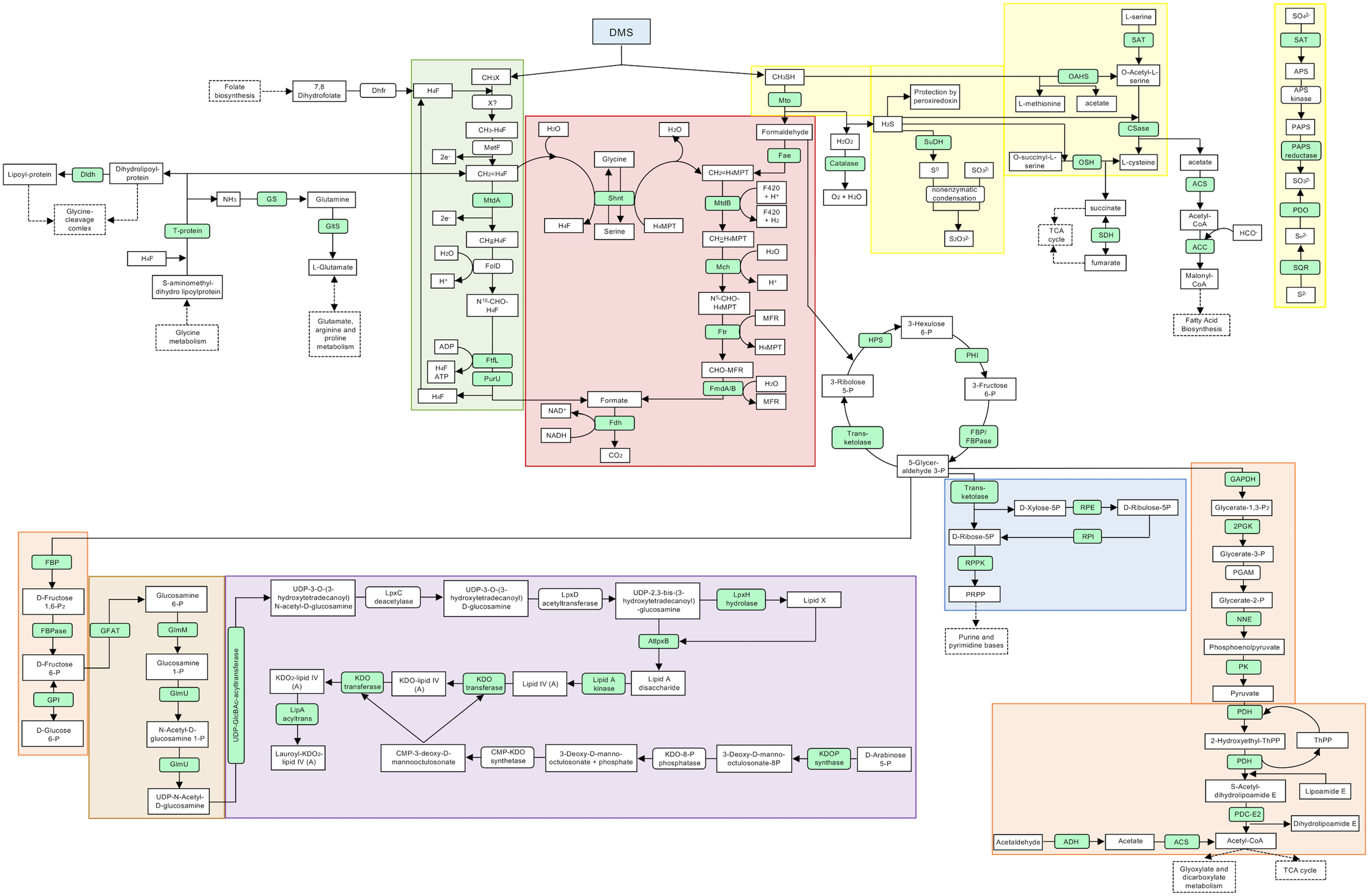Click the Lipid X box

(x=814, y=600)
